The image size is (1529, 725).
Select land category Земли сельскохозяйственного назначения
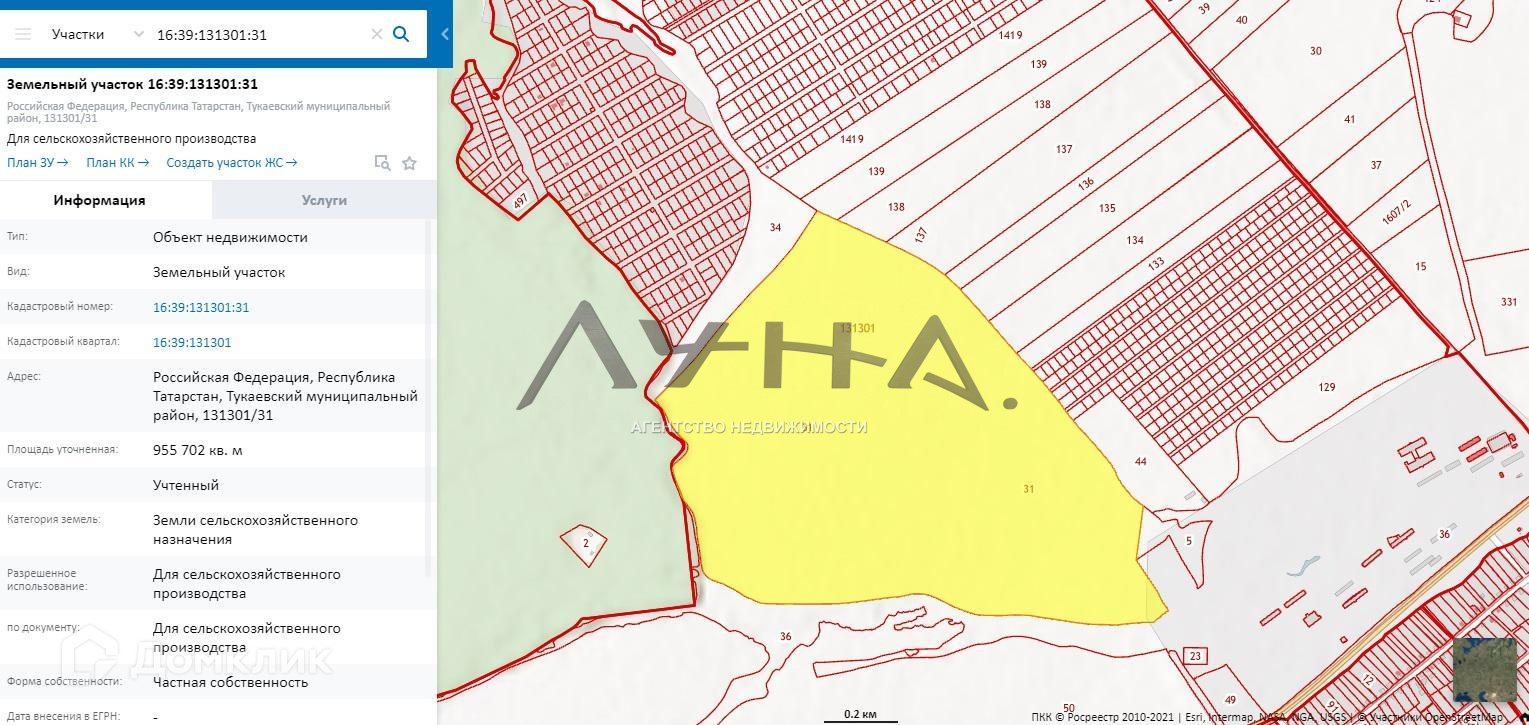point(255,529)
